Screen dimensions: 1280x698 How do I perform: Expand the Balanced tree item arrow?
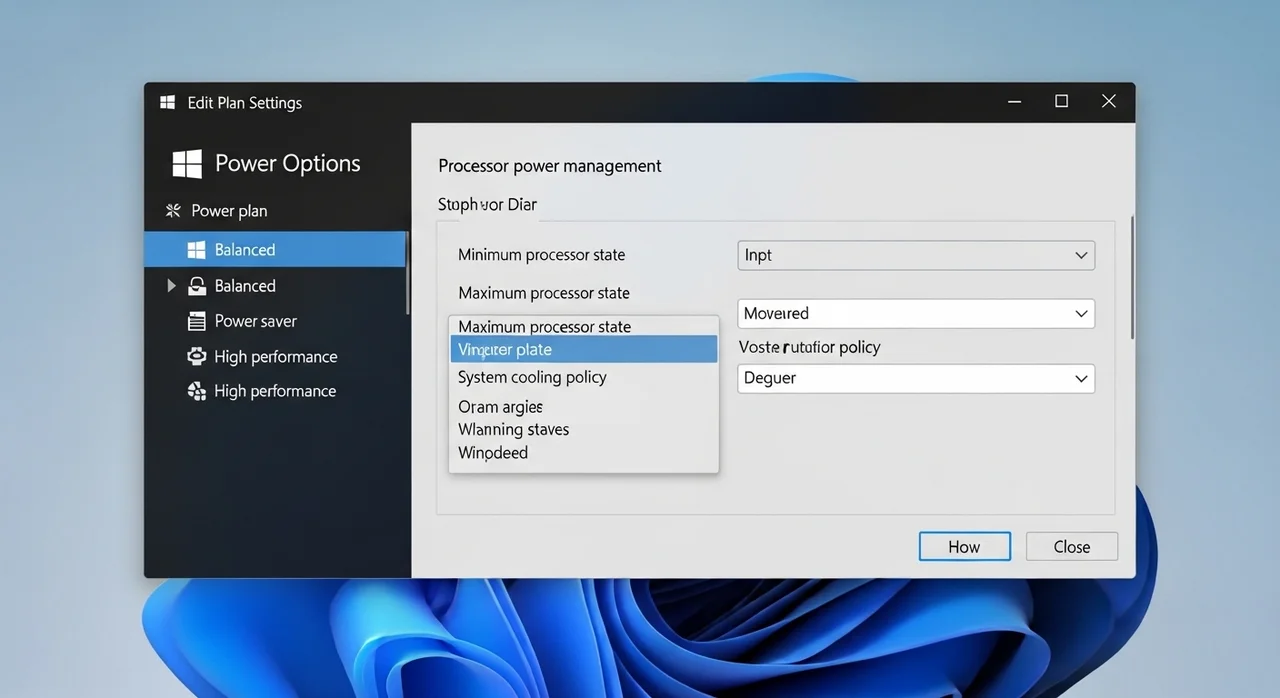(171, 286)
